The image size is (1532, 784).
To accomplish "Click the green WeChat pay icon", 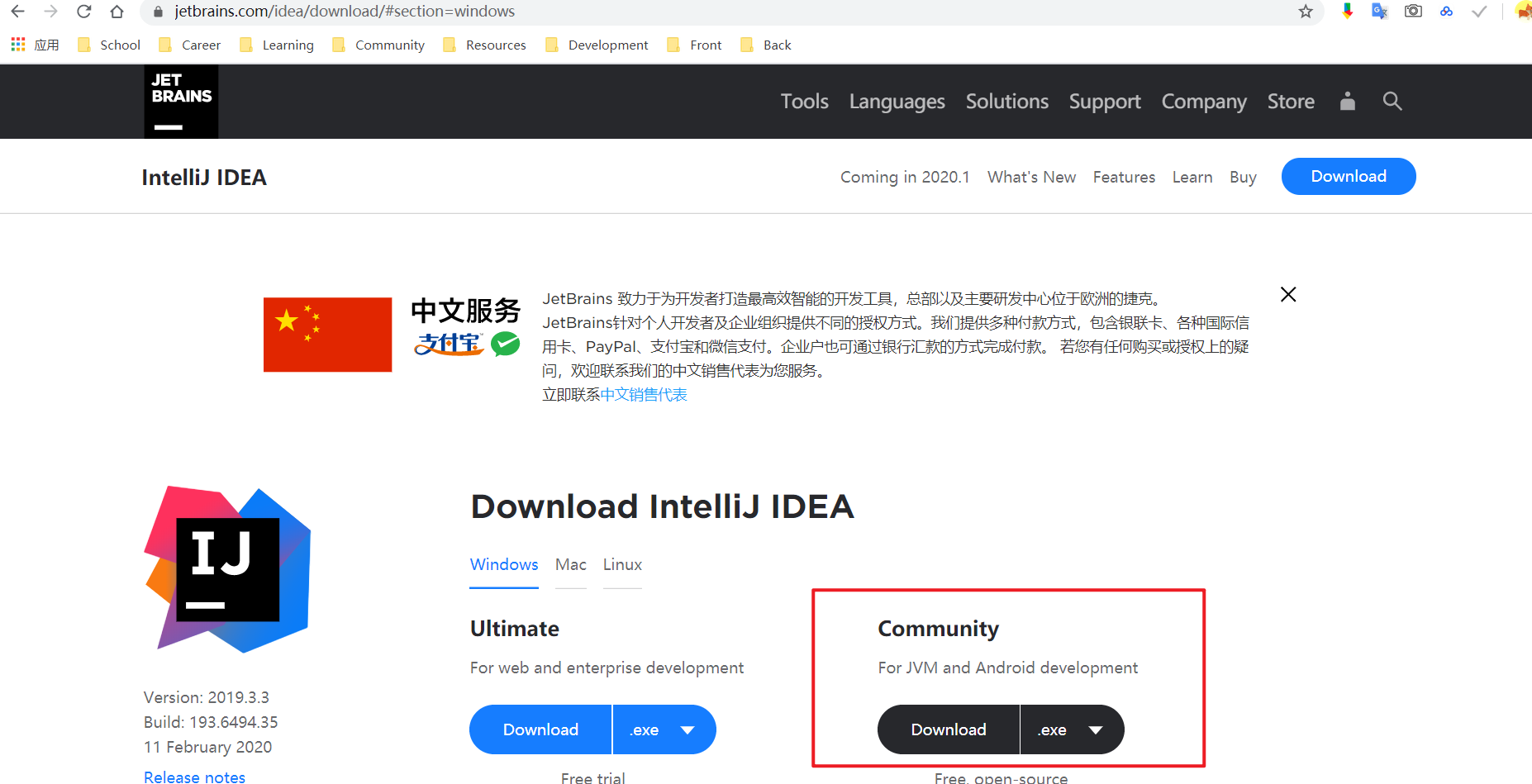I will pos(506,344).
